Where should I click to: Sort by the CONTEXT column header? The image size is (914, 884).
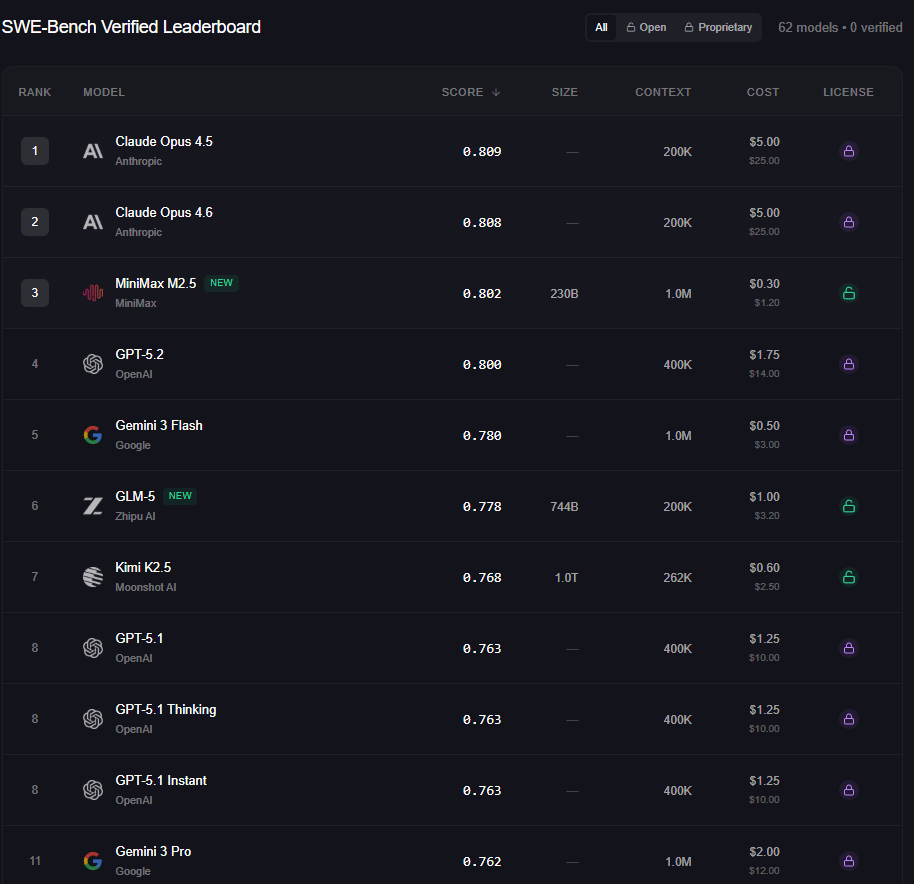(x=662, y=92)
